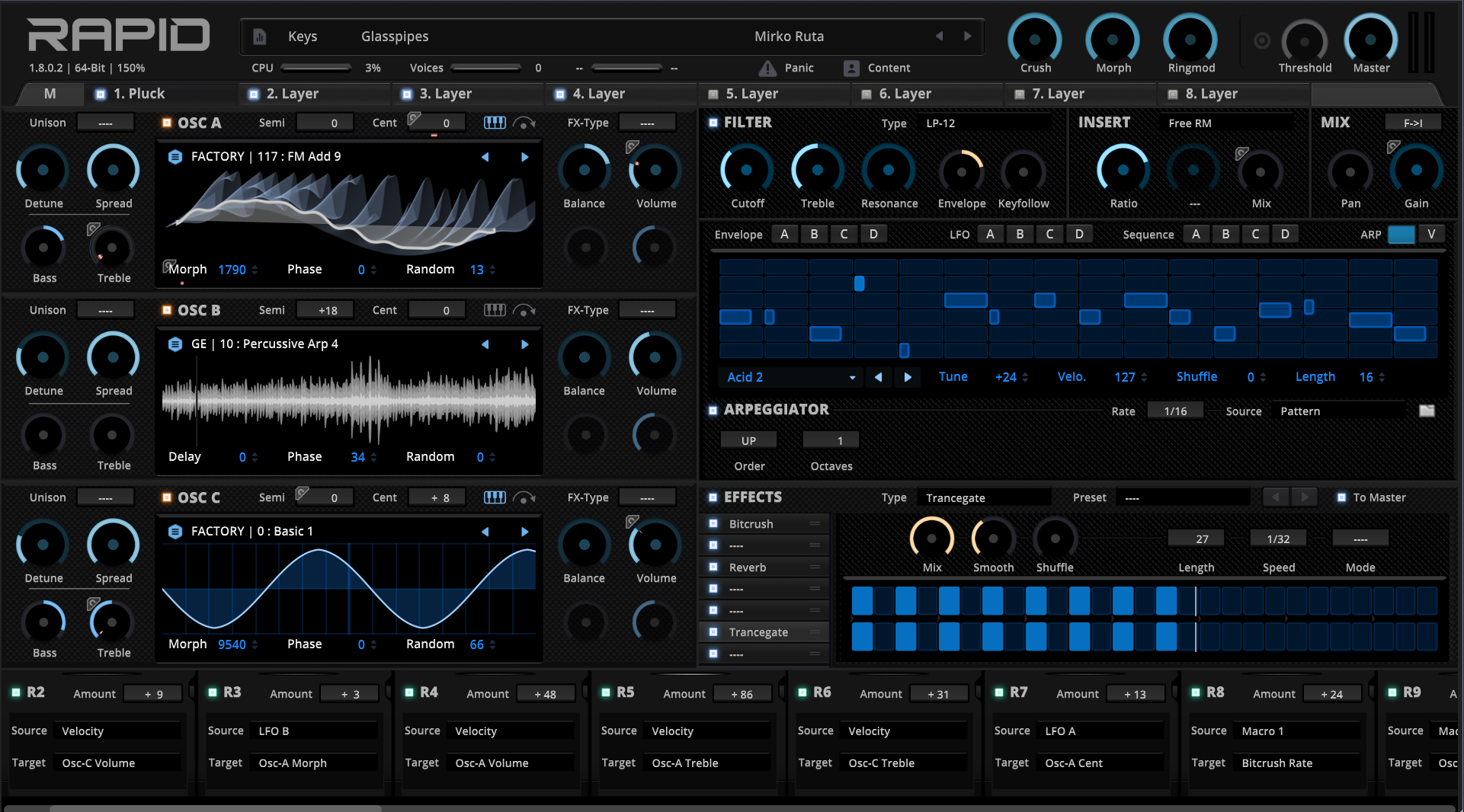Toggle OSC A keyboard tracking icon
Viewport: 1464px width, 812px height.
tap(495, 123)
